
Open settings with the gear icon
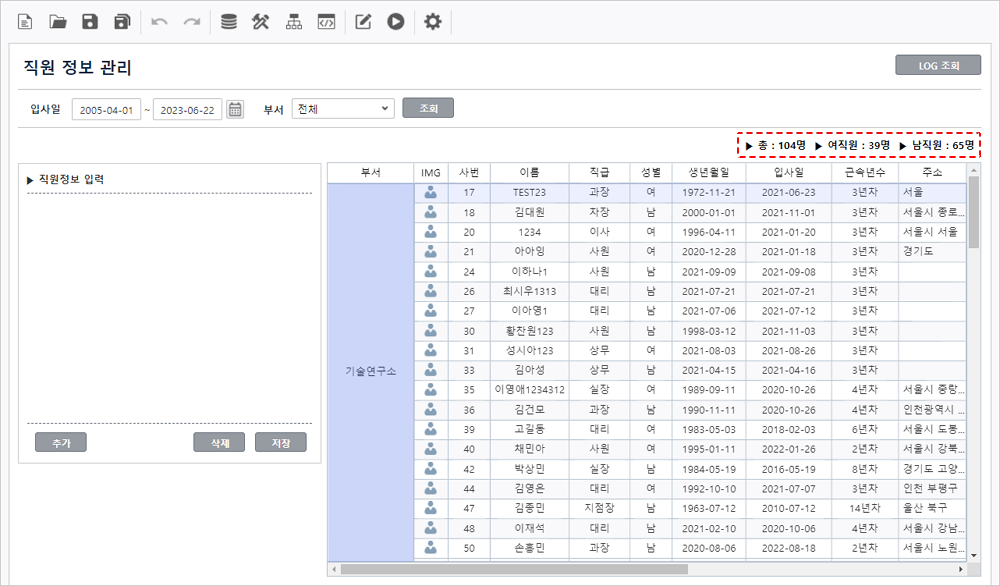pos(432,22)
